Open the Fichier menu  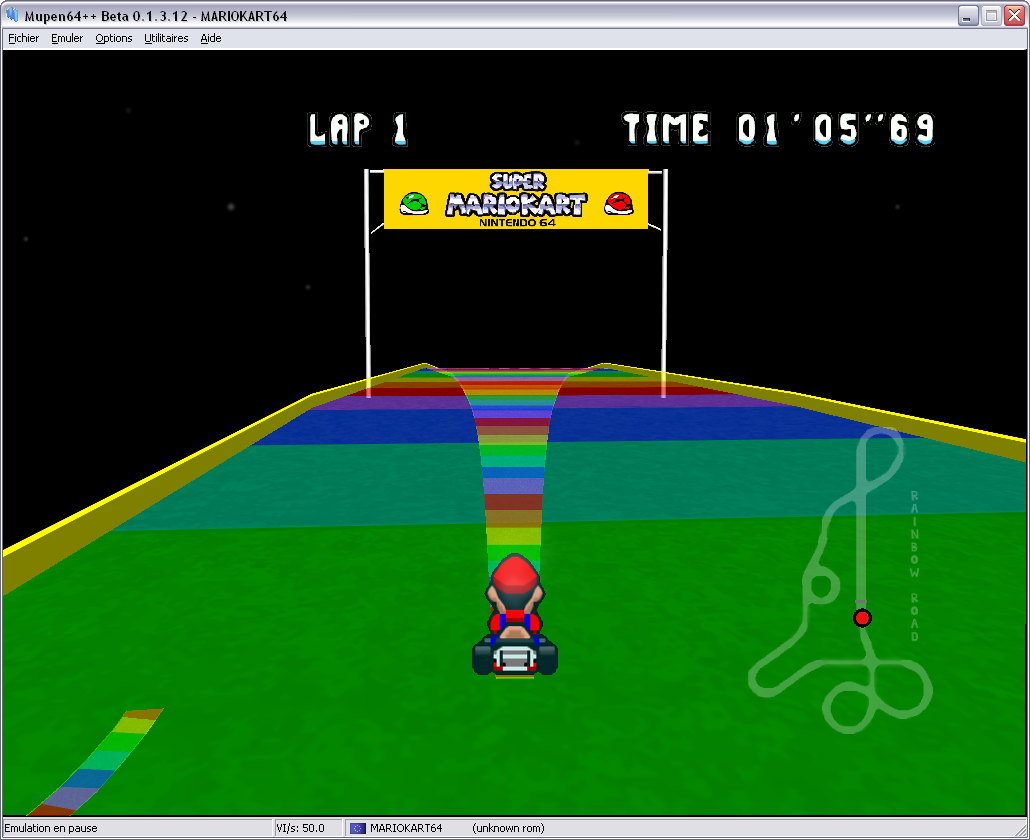24,38
